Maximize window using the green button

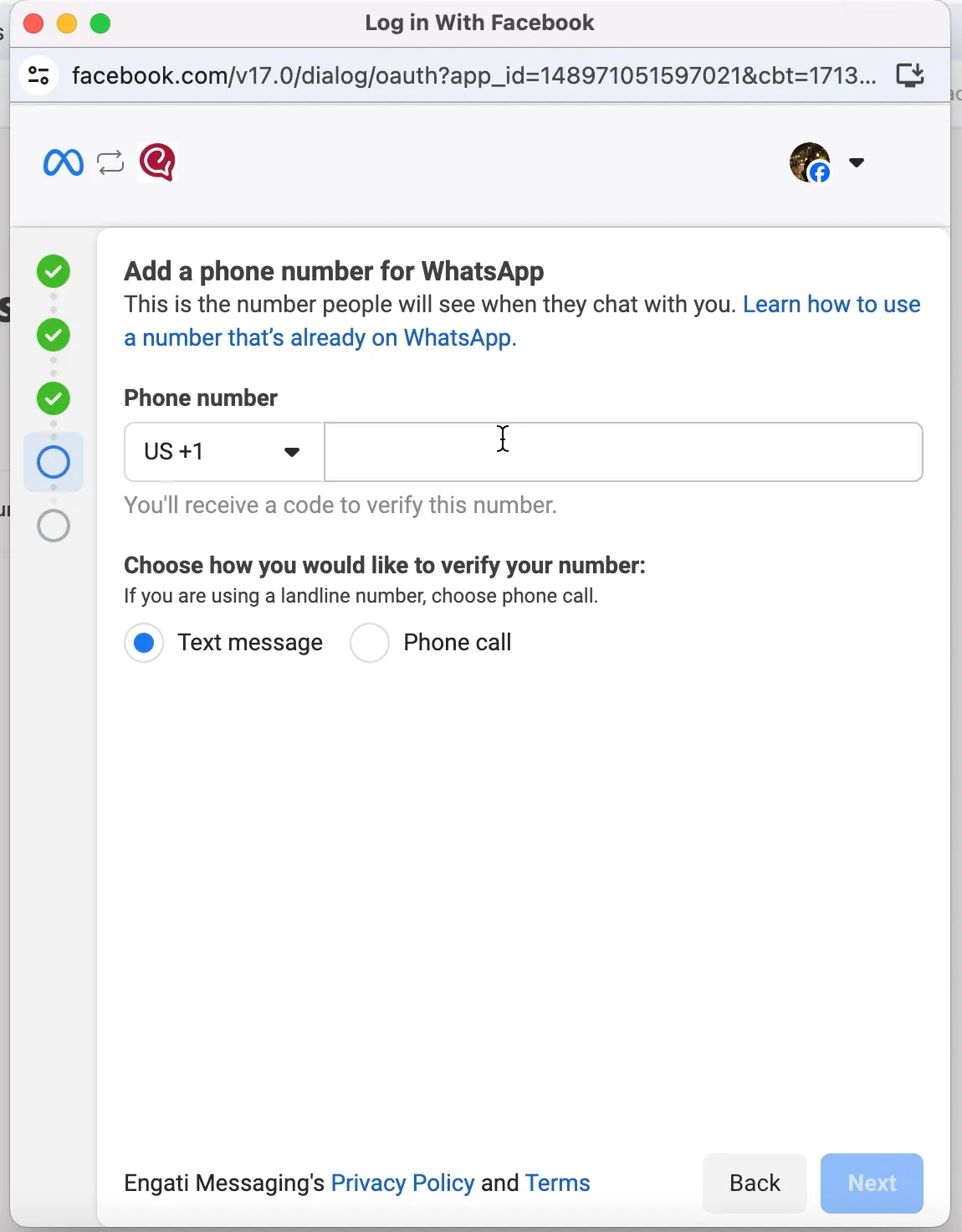pyautogui.click(x=100, y=23)
